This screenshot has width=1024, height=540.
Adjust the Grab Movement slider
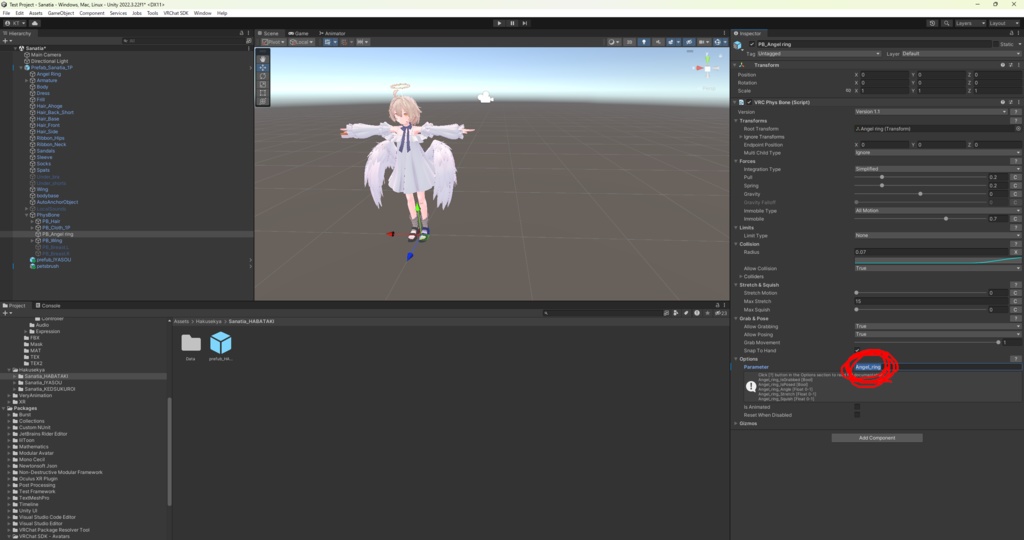pyautogui.click(x=927, y=342)
